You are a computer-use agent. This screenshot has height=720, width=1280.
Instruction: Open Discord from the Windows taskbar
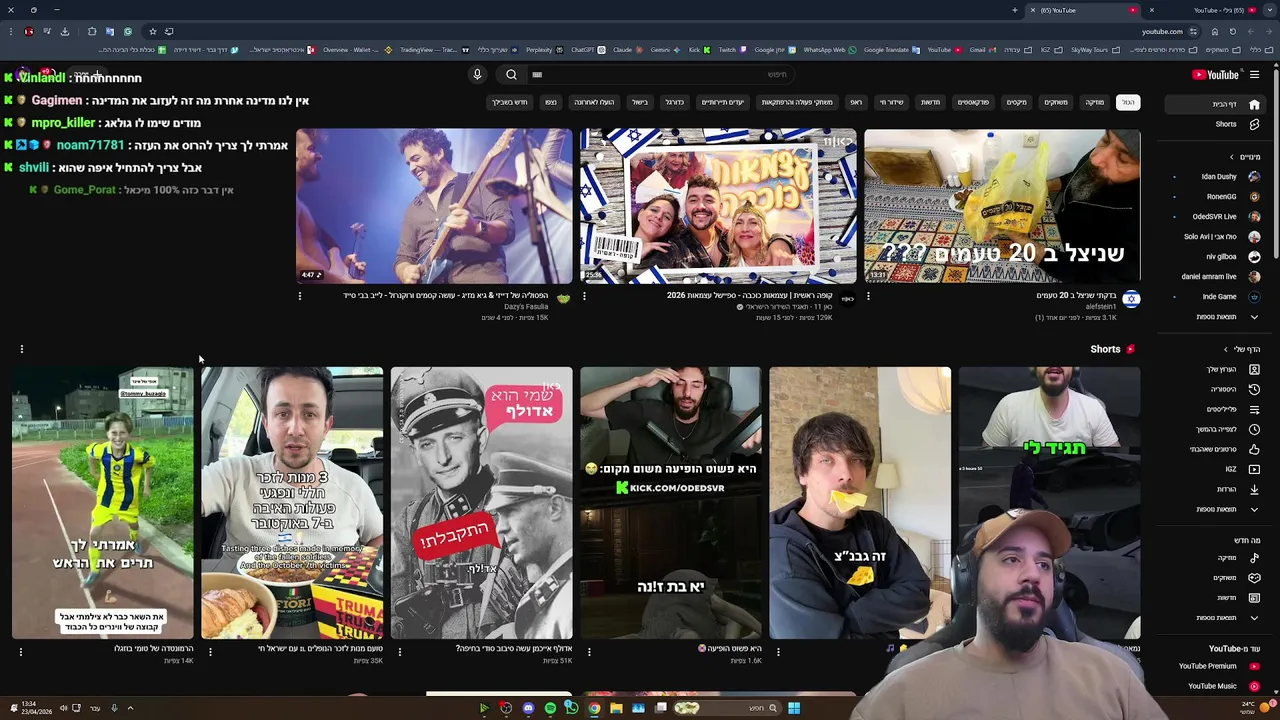(528, 708)
